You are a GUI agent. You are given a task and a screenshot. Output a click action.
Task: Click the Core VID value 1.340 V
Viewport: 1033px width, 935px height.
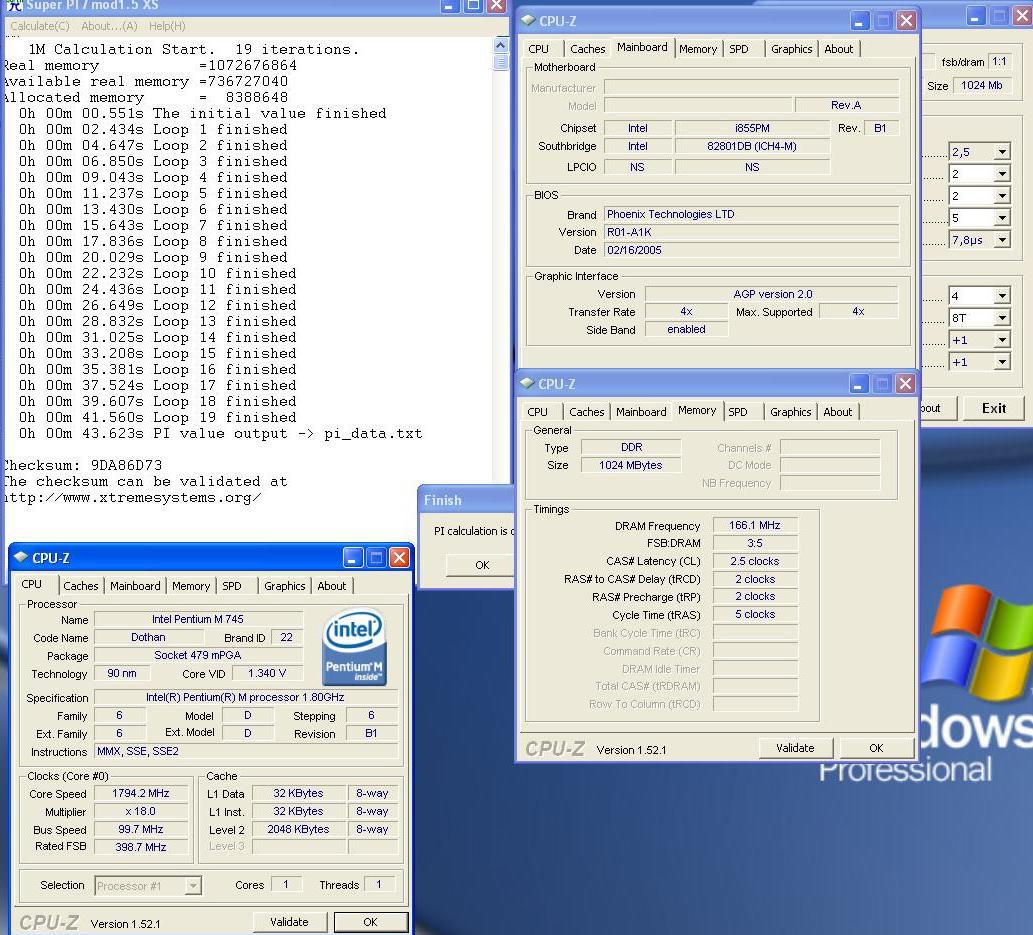[x=267, y=673]
